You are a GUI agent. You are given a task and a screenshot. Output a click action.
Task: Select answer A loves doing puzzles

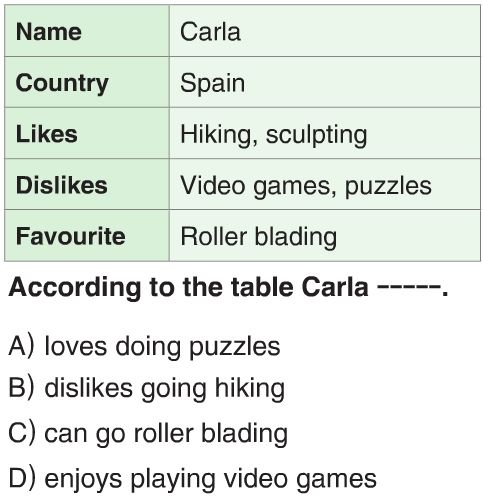point(144,347)
